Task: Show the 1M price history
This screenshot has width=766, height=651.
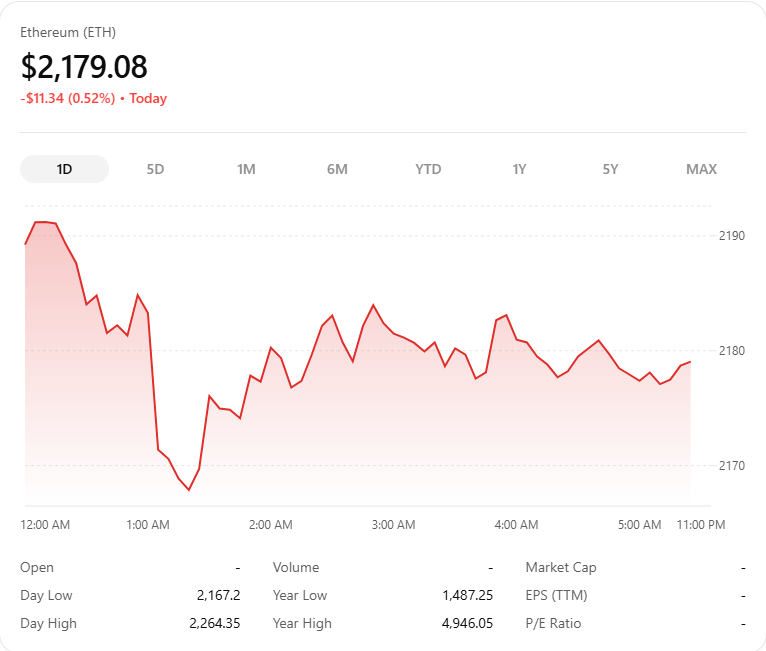Action: [246, 169]
